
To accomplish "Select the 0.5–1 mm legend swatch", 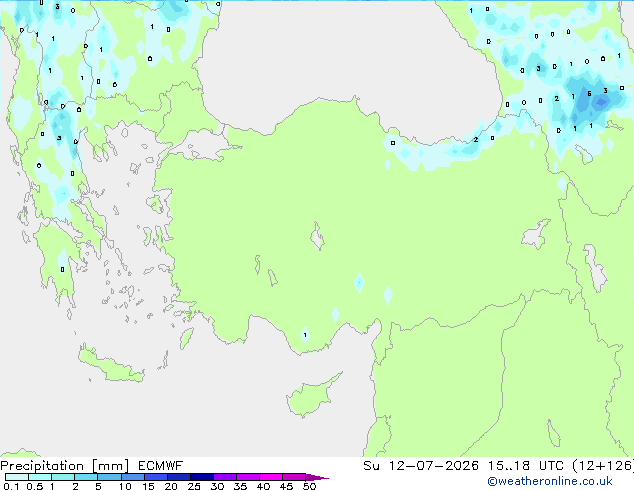I will [x=40, y=477].
